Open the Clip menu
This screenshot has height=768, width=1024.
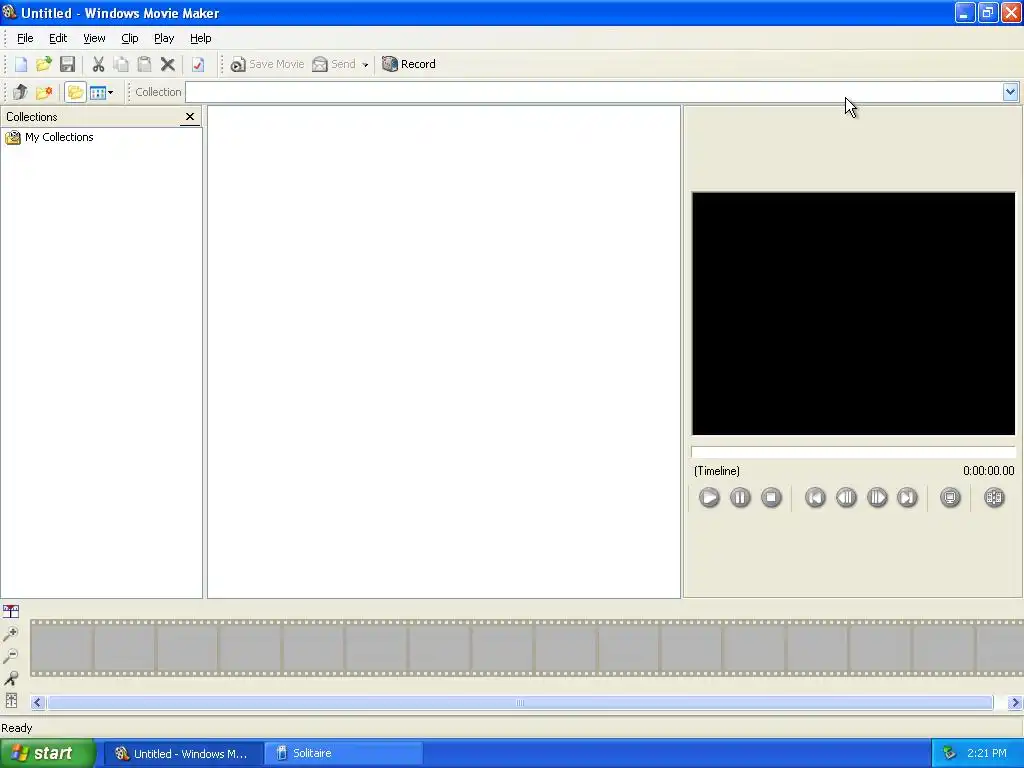click(x=129, y=38)
